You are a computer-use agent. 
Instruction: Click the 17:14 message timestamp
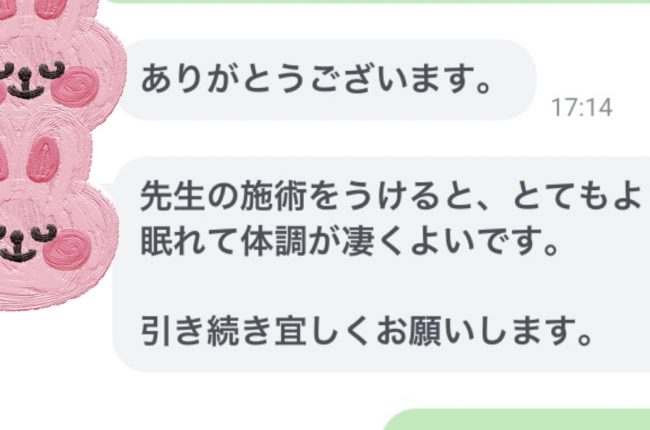tap(582, 107)
